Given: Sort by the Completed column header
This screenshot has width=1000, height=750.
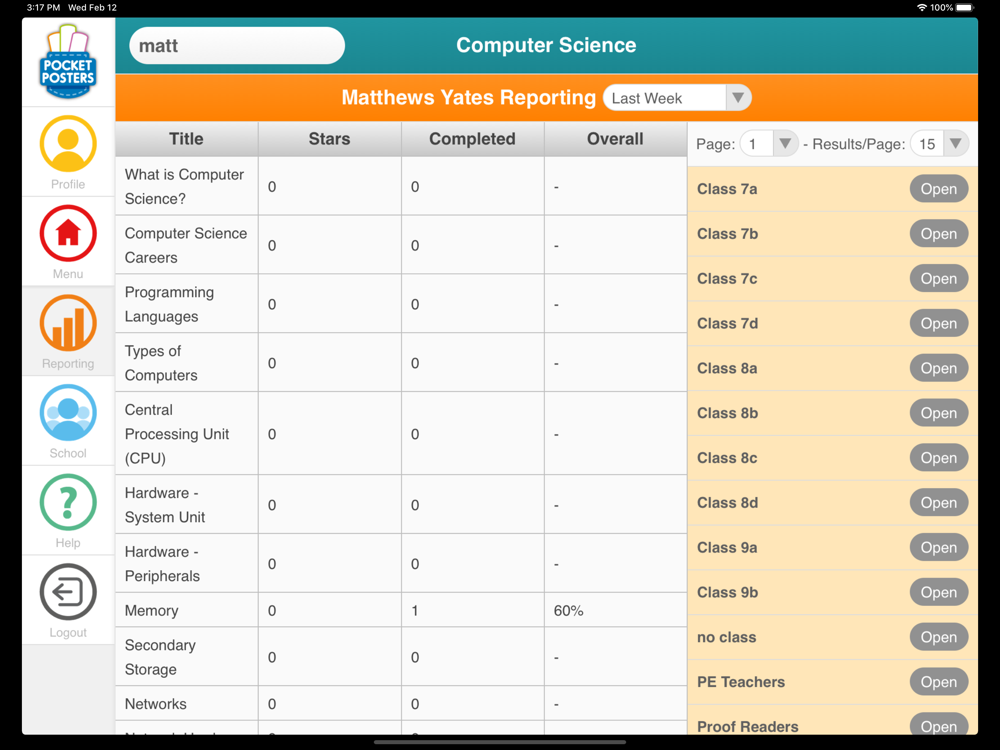Looking at the screenshot, I should [472, 139].
